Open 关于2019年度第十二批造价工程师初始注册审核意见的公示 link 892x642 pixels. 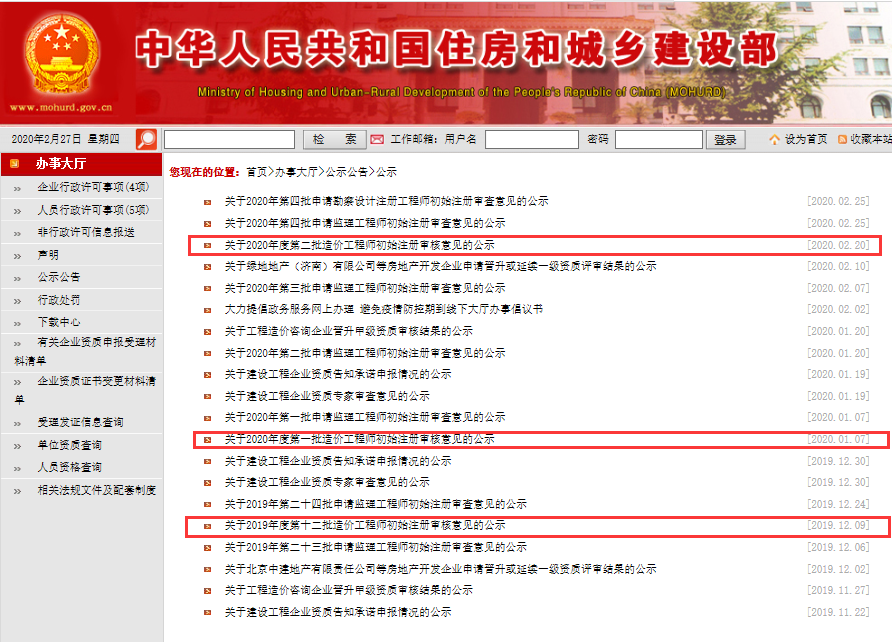pyautogui.click(x=364, y=525)
